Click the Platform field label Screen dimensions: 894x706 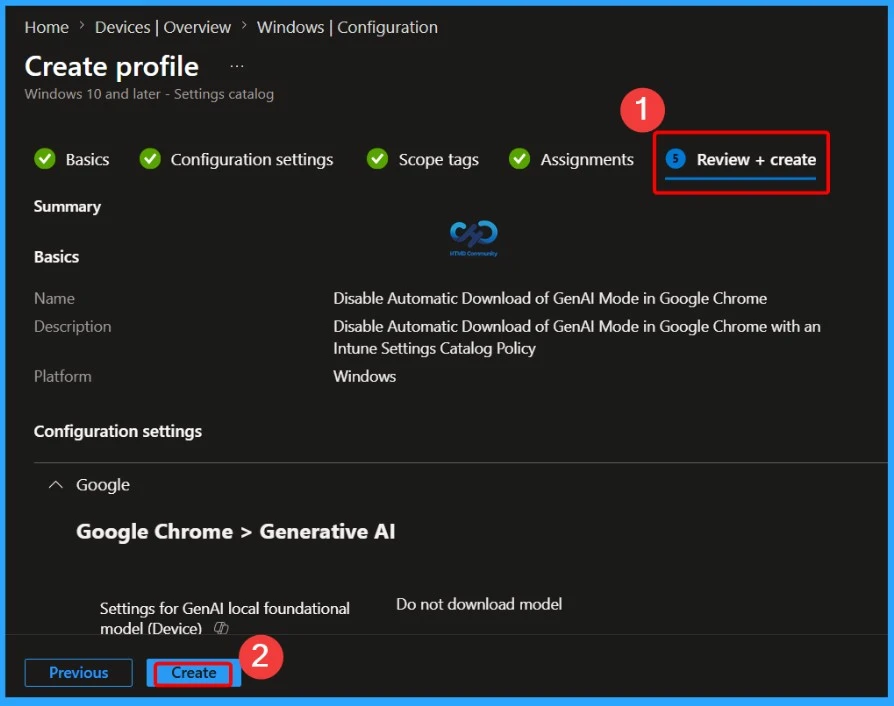click(63, 376)
